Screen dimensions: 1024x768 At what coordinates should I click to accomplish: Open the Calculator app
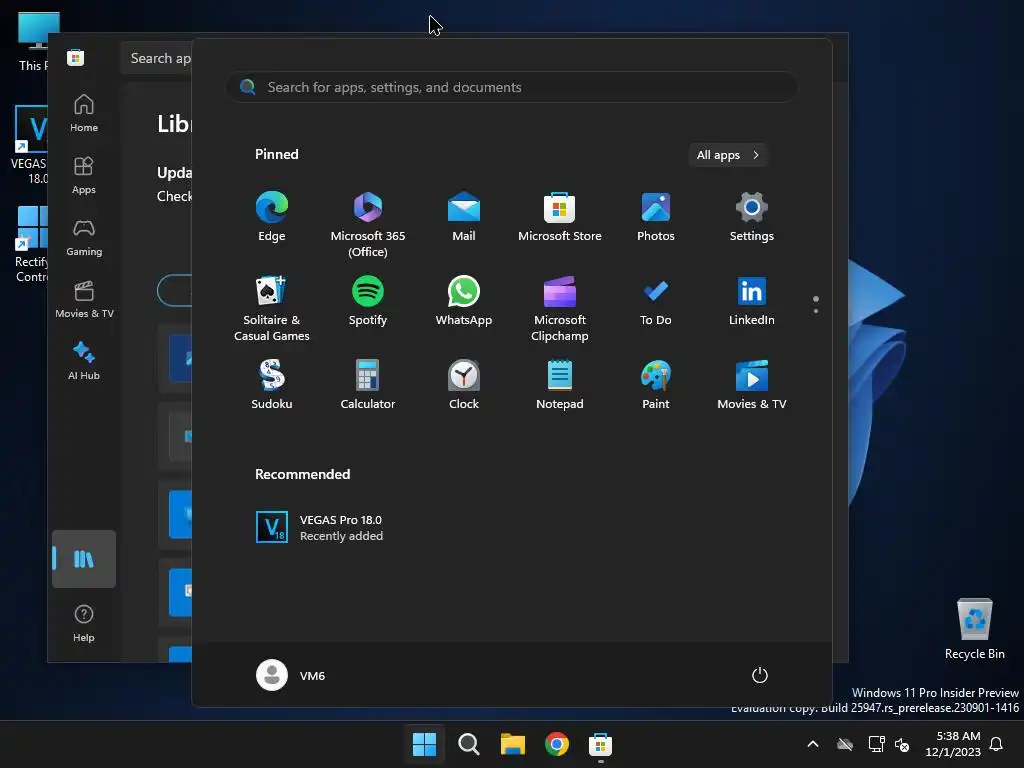click(368, 385)
